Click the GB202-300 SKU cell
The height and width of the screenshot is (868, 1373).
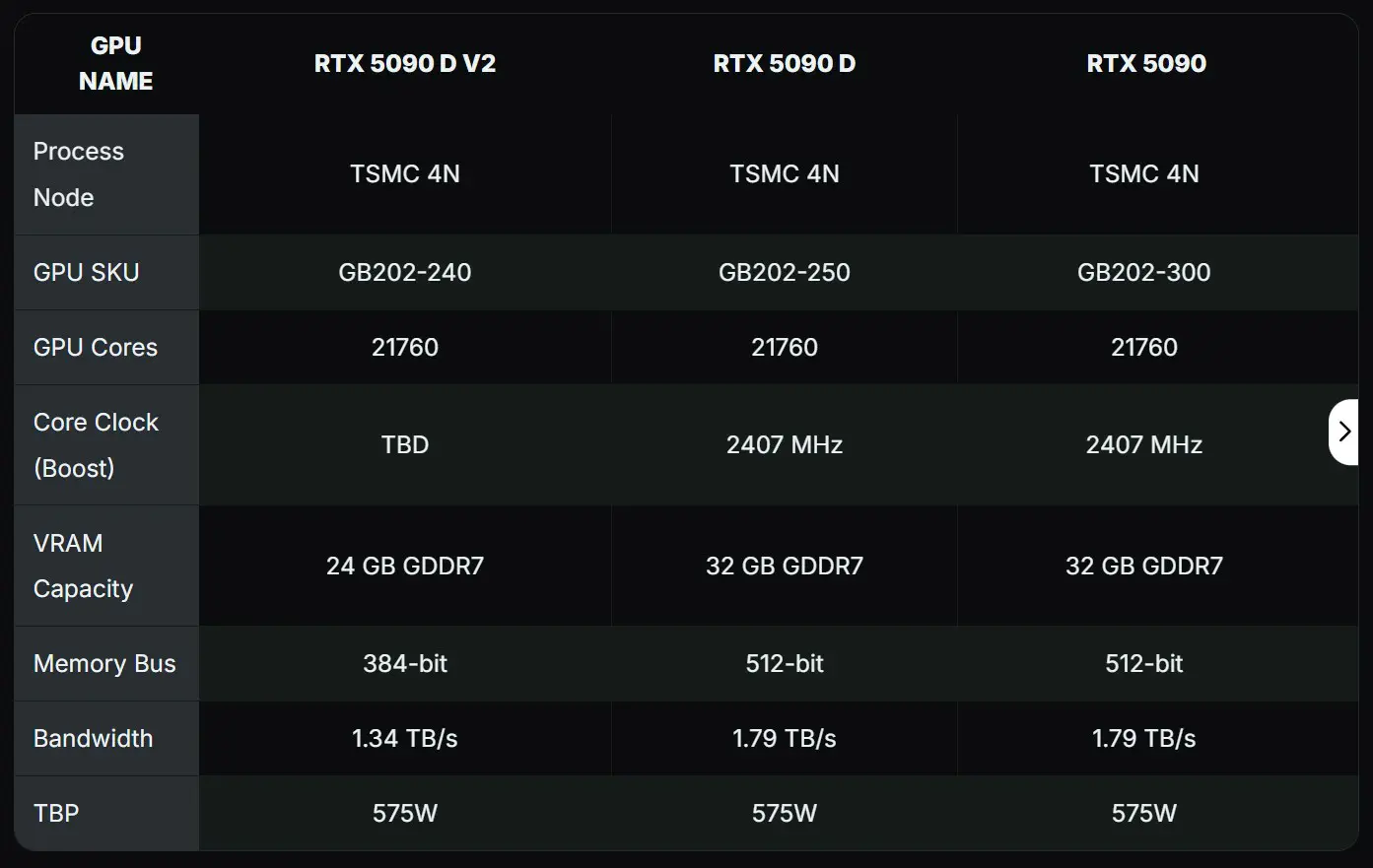[x=1144, y=273]
